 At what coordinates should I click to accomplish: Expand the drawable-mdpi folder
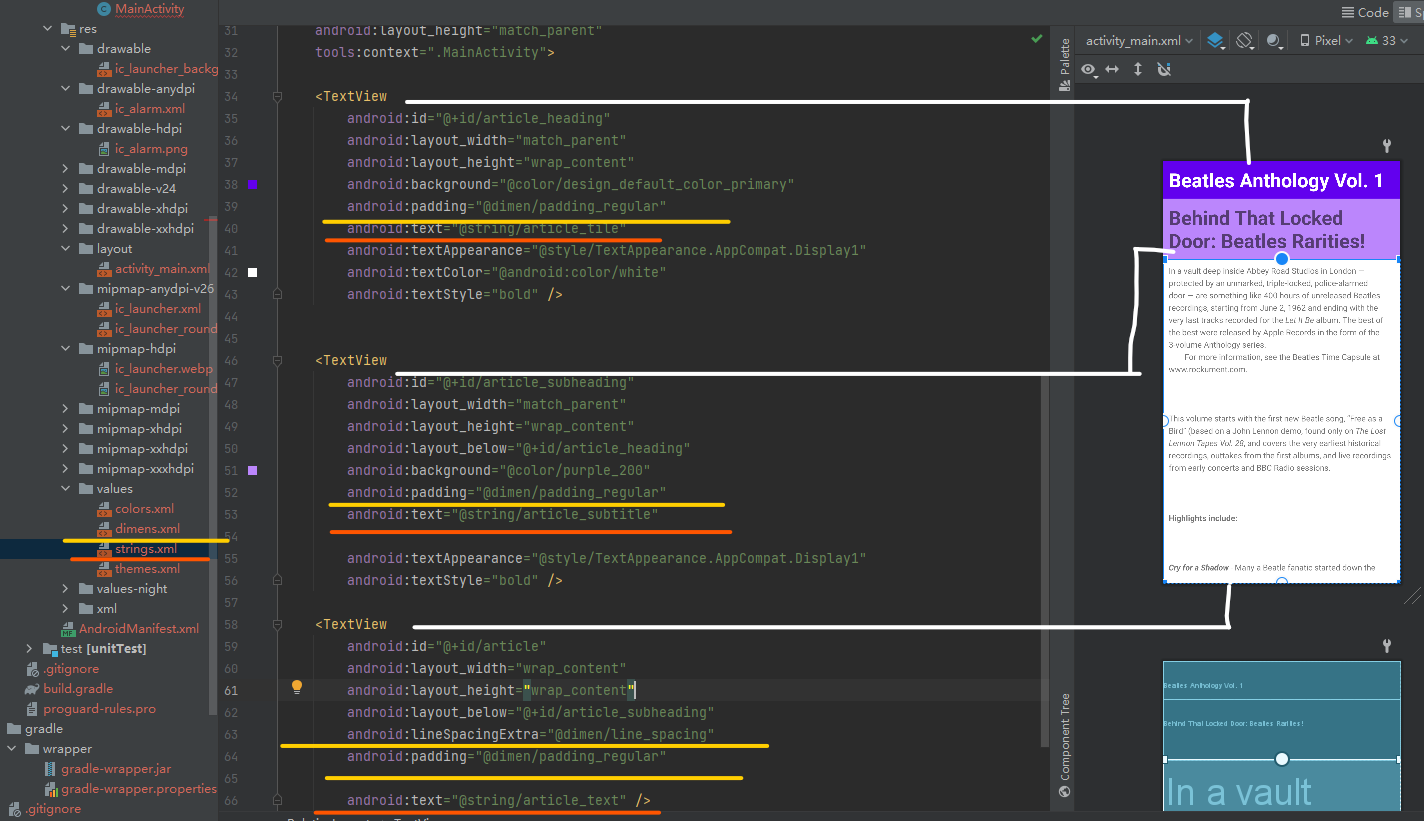coord(65,169)
